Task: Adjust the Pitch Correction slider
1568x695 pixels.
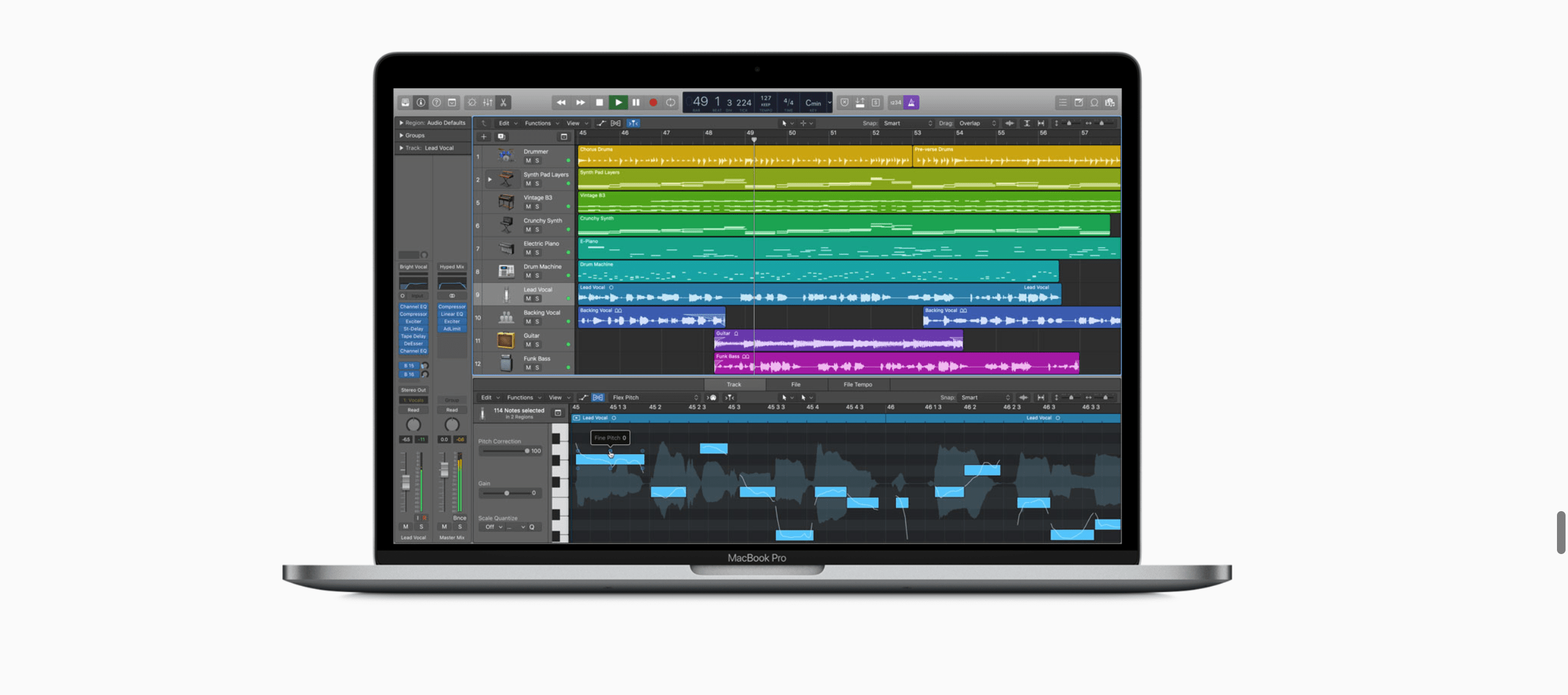Action: (x=527, y=451)
